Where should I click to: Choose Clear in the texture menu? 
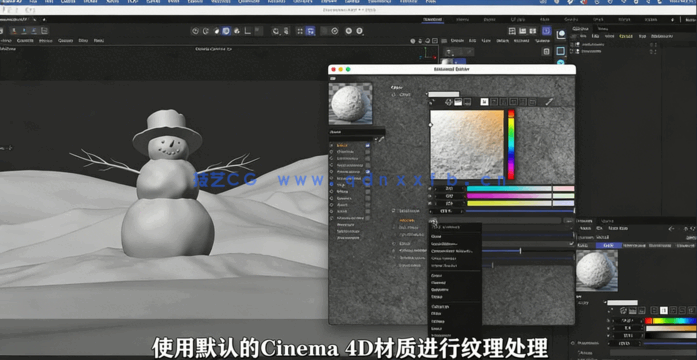436,236
